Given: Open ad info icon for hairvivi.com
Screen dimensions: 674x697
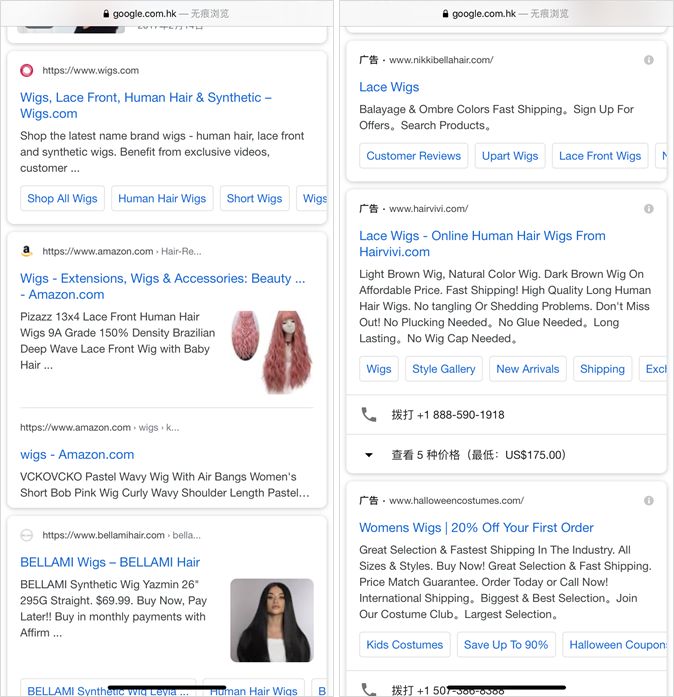Looking at the screenshot, I should (649, 208).
